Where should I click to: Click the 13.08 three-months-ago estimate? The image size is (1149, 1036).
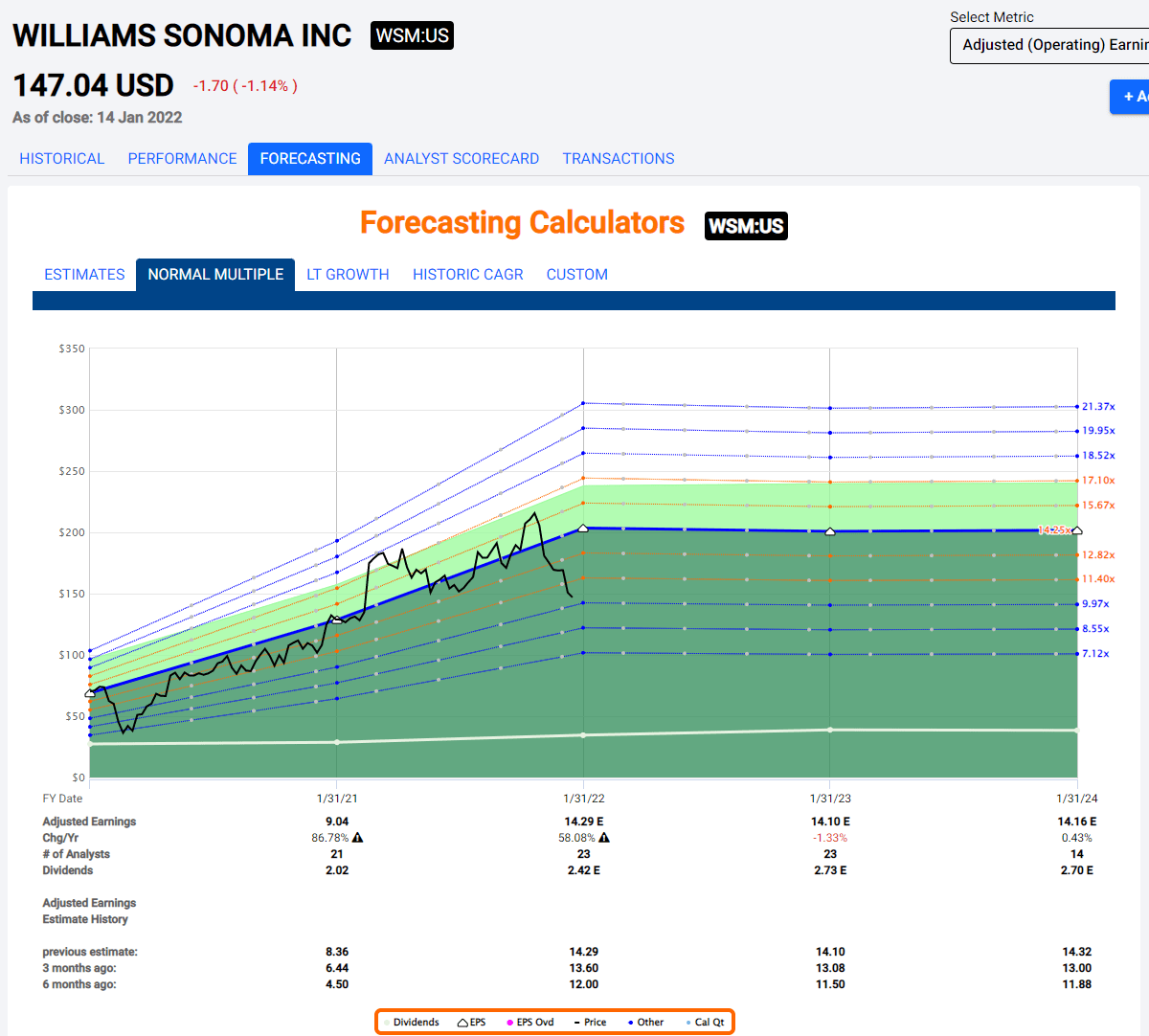point(830,968)
